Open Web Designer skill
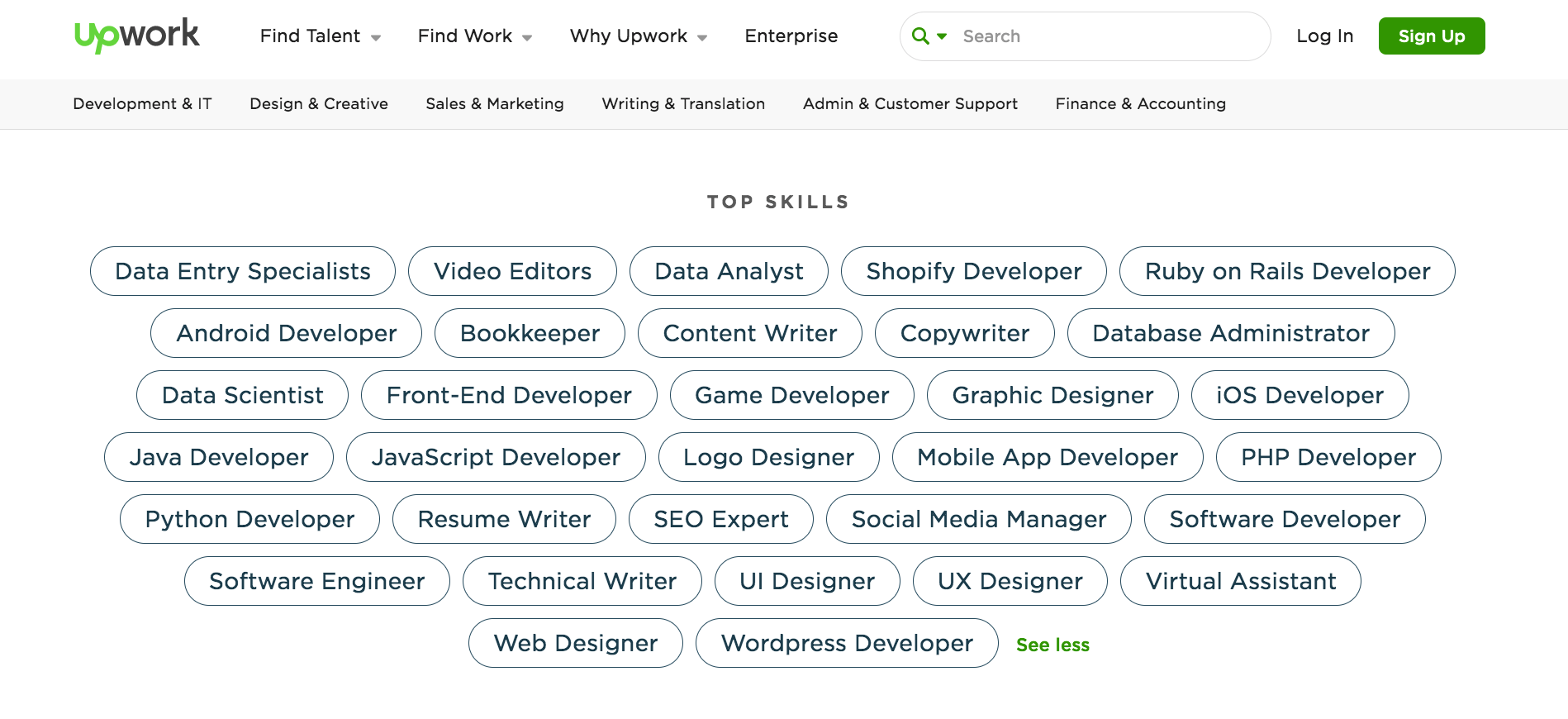 (576, 643)
